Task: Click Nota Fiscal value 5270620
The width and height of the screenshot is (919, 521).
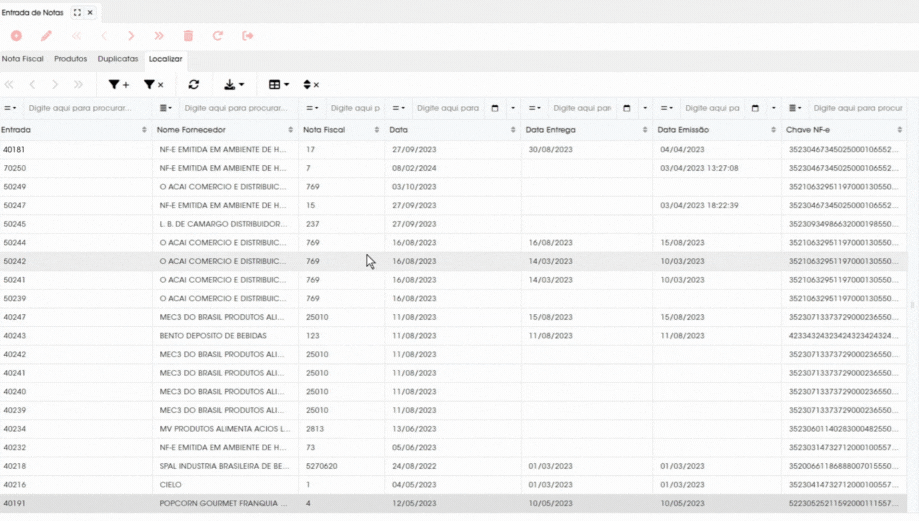Action: (321, 466)
